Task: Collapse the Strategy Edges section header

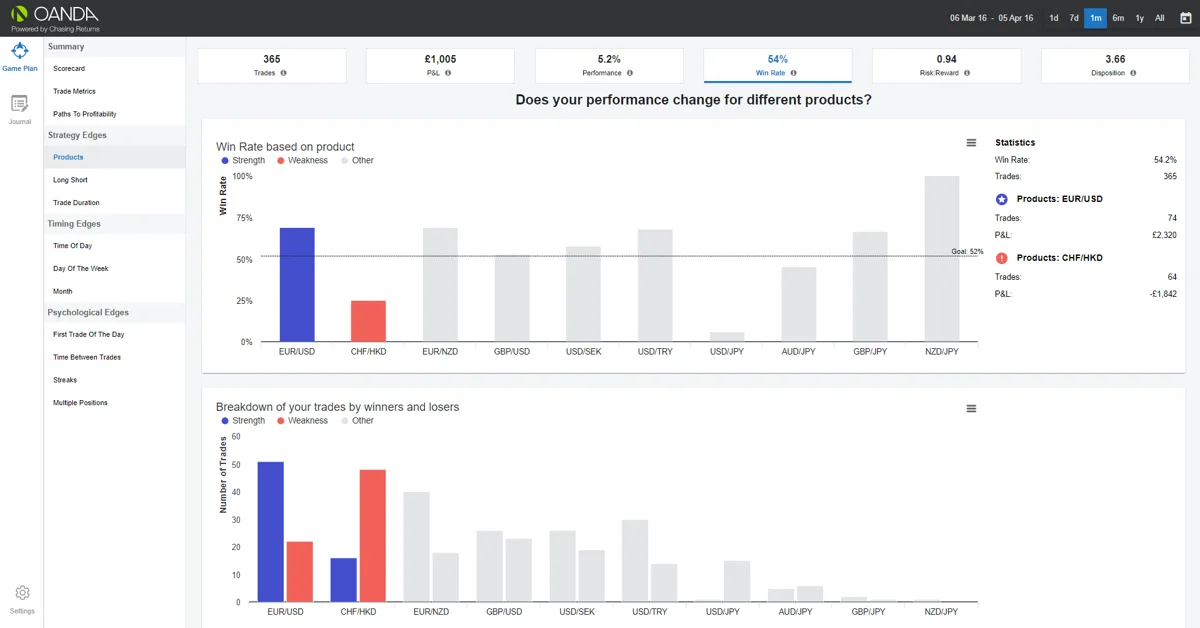Action: (115, 135)
